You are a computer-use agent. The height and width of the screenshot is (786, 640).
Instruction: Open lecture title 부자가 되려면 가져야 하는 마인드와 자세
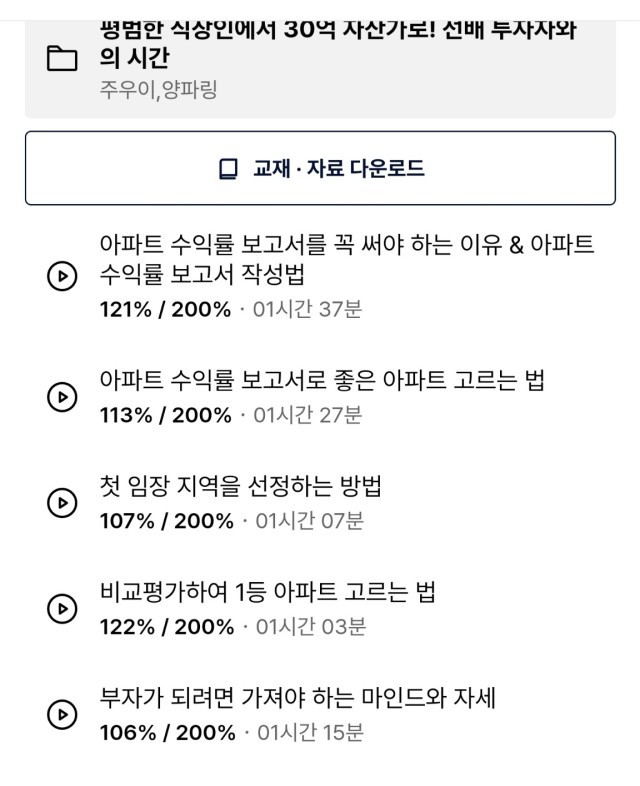tap(297, 698)
